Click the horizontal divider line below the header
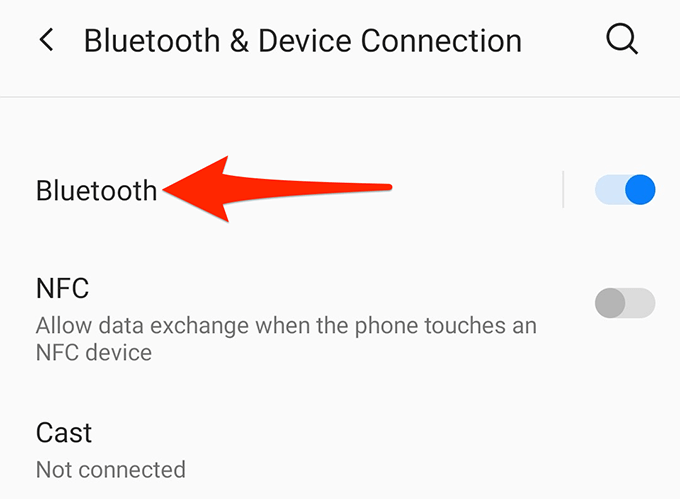This screenshot has height=499, width=680. click(340, 97)
